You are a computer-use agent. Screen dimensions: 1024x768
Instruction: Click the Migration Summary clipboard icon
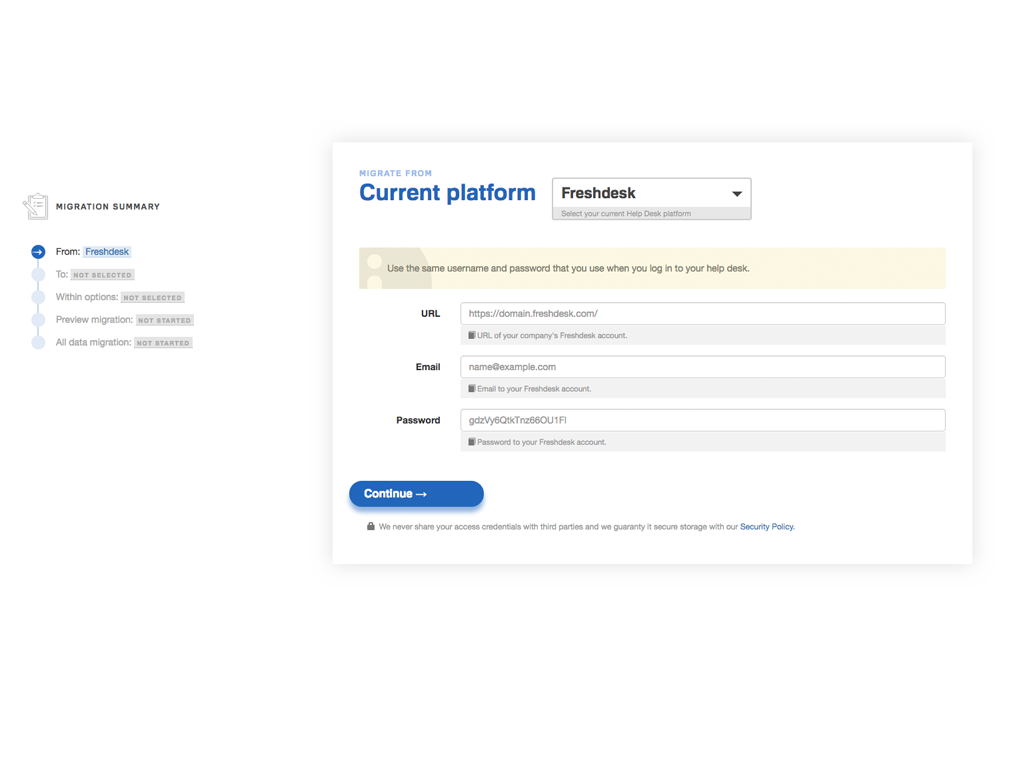pos(36,206)
